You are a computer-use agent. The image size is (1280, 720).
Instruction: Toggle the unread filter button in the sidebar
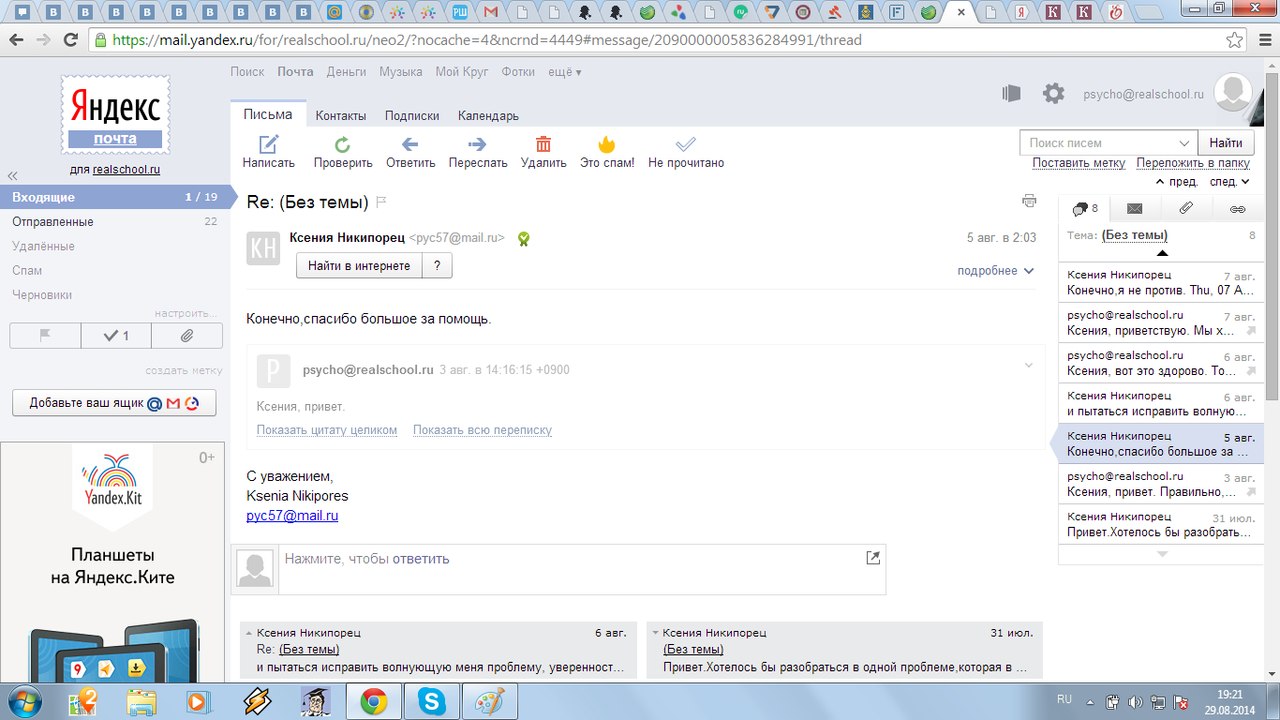pyautogui.click(x=116, y=336)
